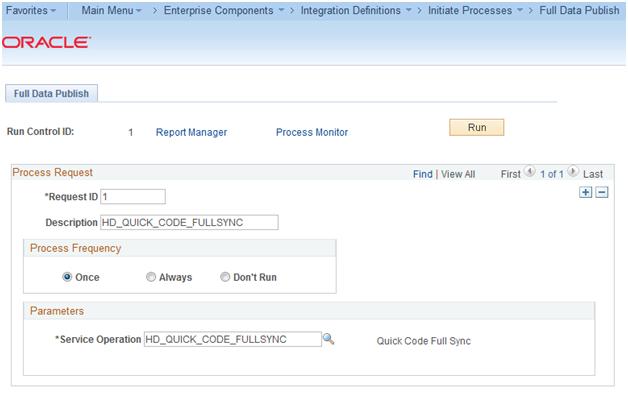
Task: Click View All in Process Request
Action: tap(458, 174)
